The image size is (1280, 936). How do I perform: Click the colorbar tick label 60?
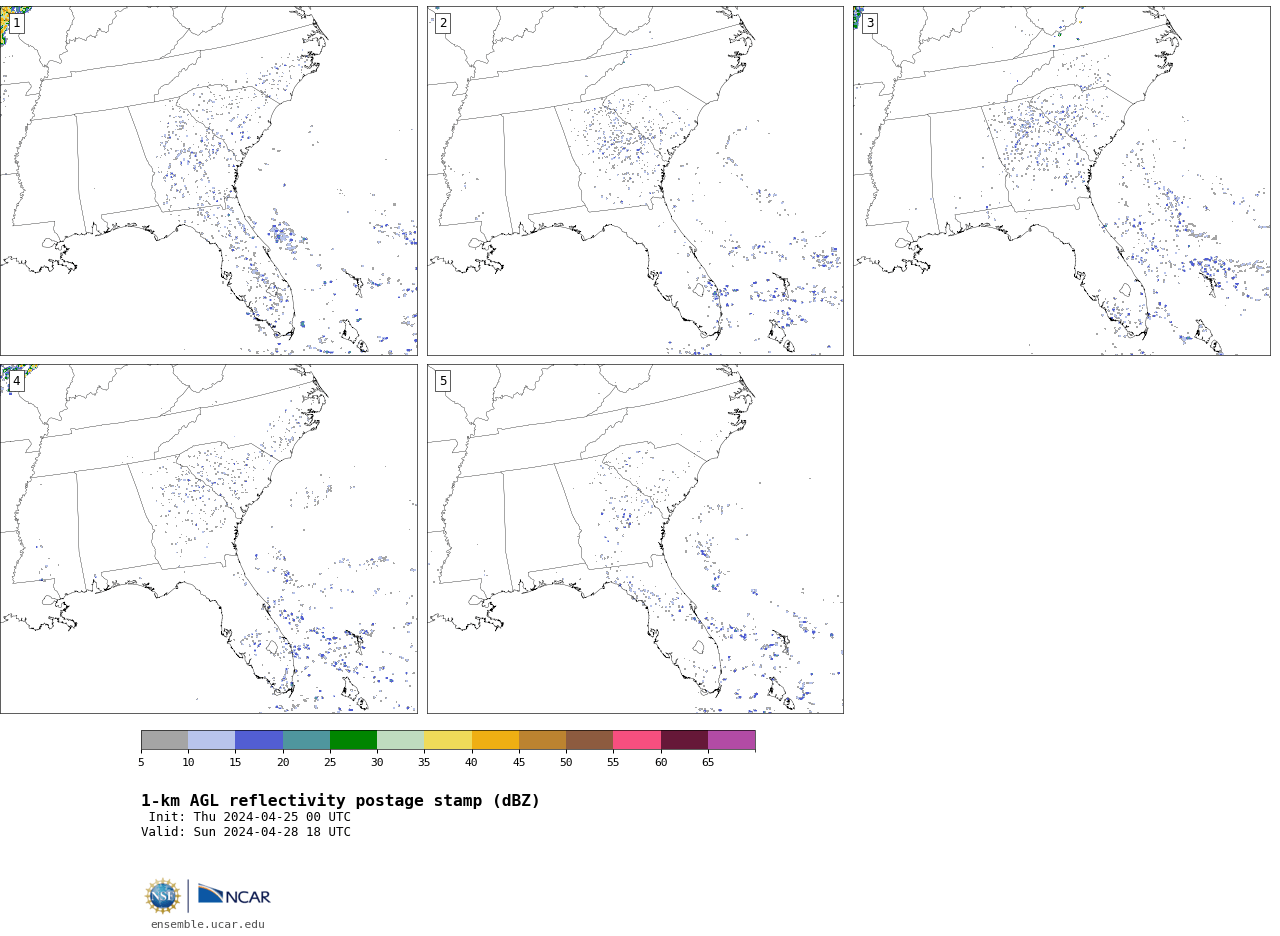point(661,763)
